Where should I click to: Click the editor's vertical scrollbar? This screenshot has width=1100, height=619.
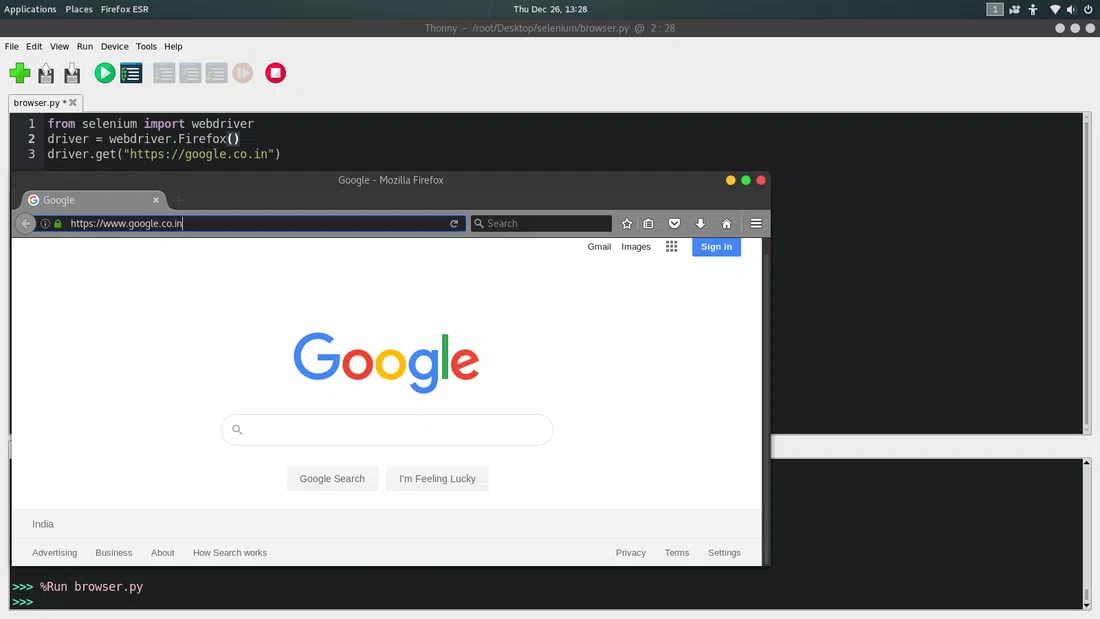tap(1087, 273)
